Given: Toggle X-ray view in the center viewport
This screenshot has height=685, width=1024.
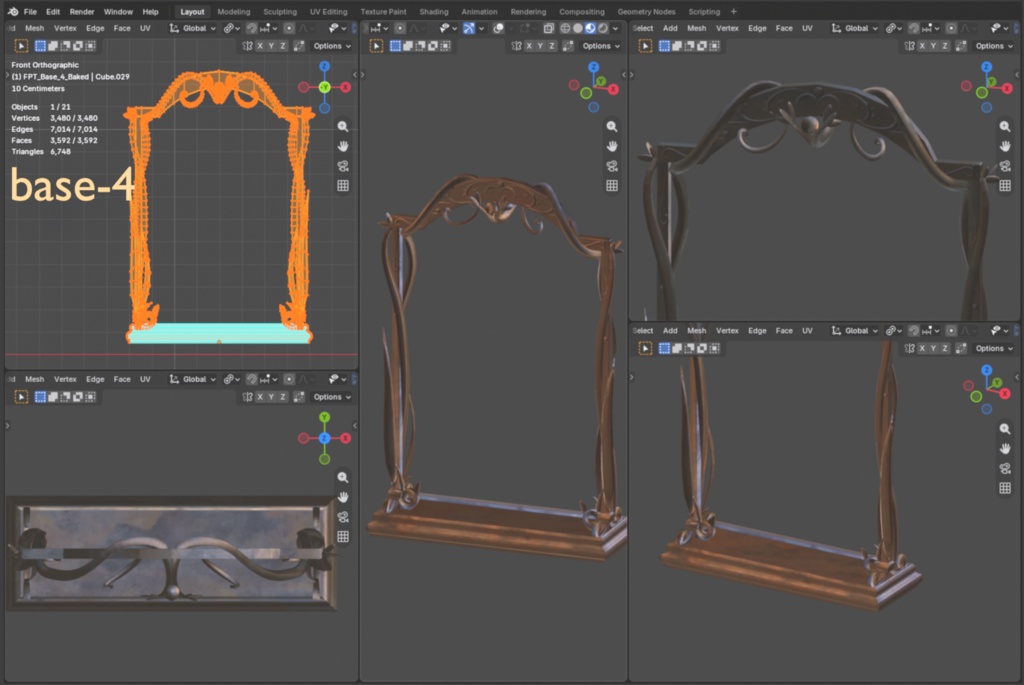Looking at the screenshot, I should (x=549, y=28).
